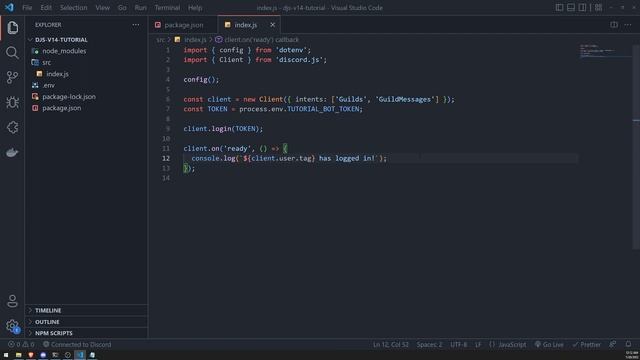
Task: Close the index.js tab
Action: point(272,25)
